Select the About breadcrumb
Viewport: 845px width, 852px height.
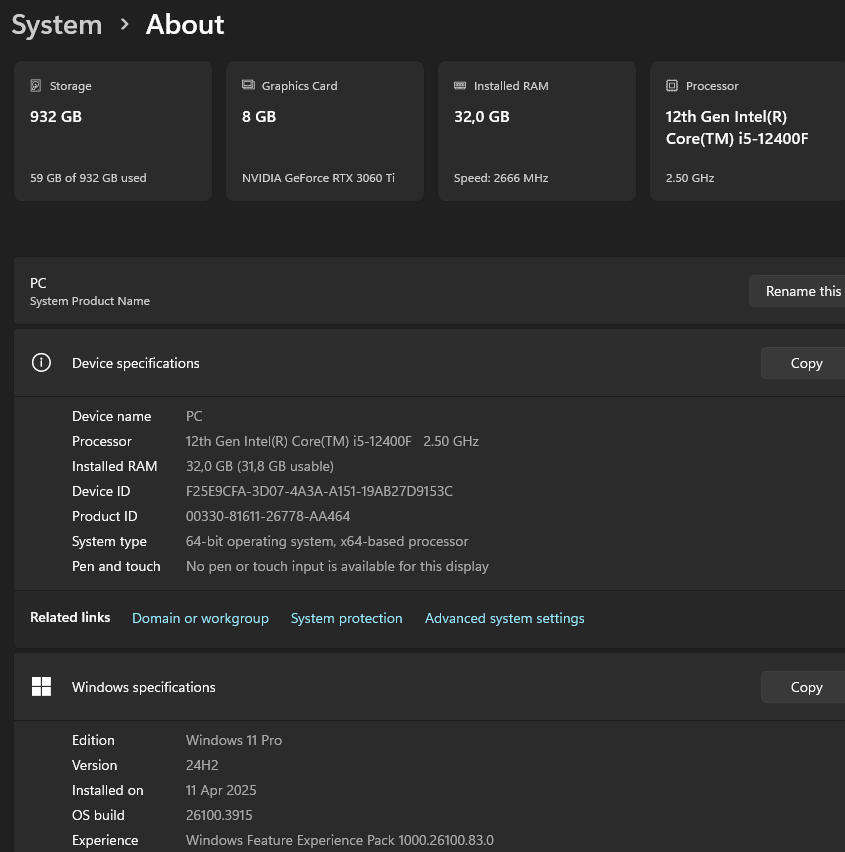point(184,25)
